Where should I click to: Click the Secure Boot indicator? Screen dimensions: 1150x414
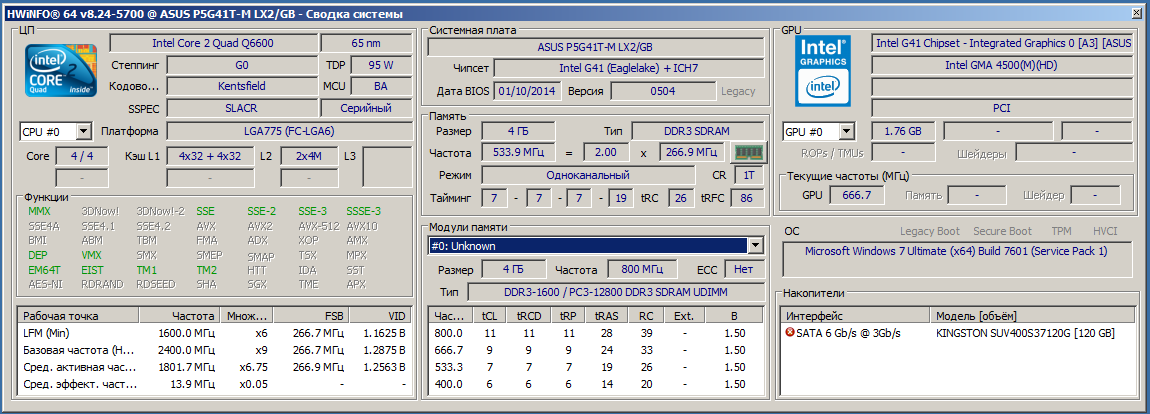coord(1002,231)
